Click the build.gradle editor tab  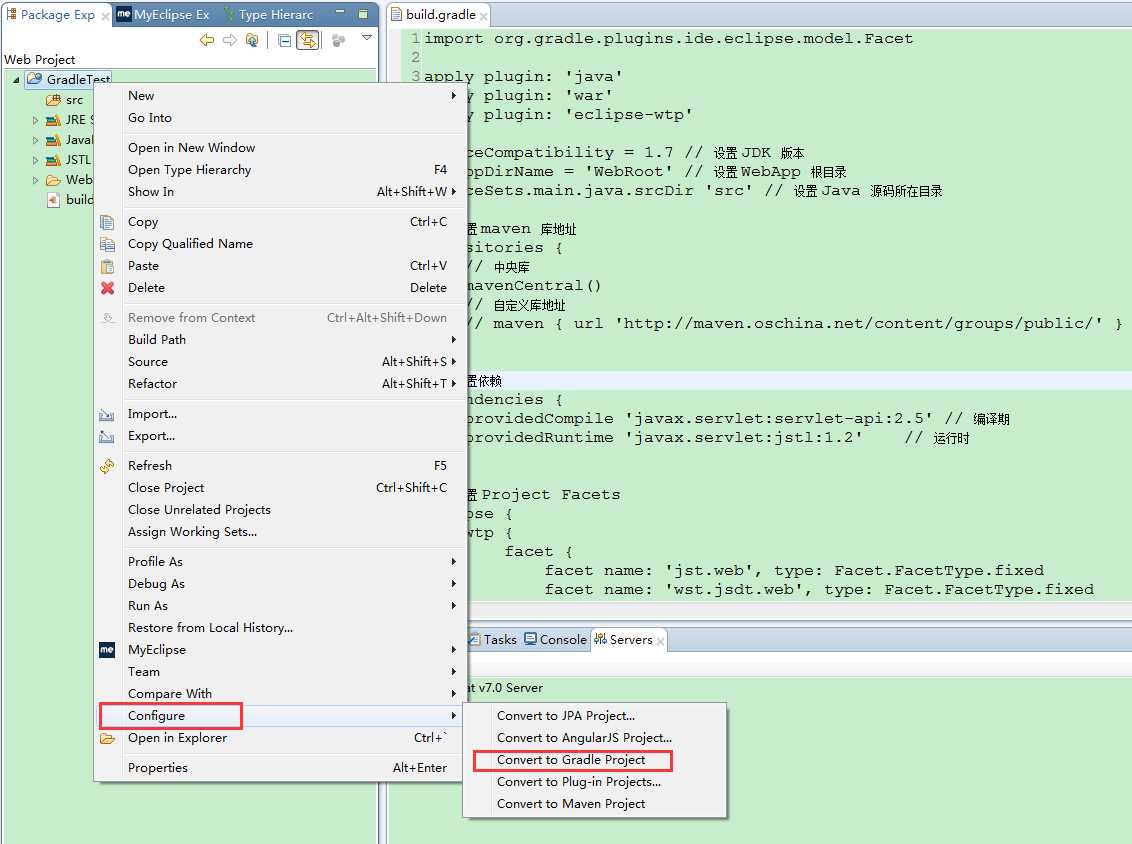(x=439, y=14)
